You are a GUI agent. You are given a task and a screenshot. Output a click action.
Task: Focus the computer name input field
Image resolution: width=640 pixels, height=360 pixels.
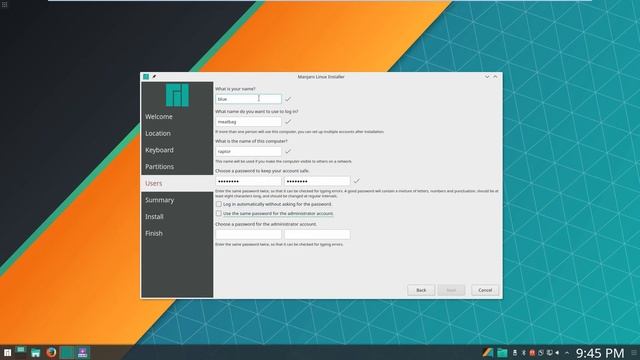coord(248,151)
